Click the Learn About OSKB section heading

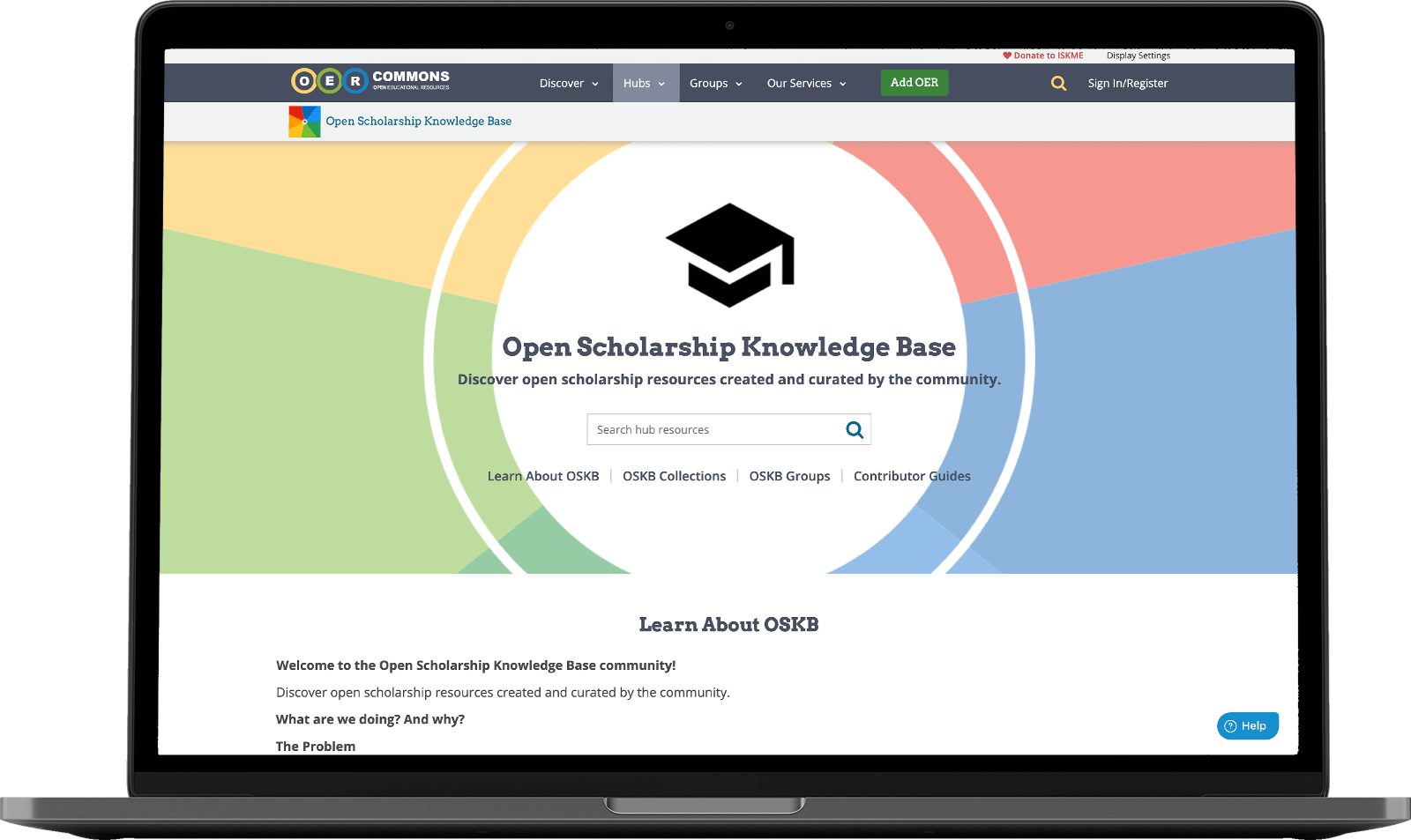coord(729,625)
